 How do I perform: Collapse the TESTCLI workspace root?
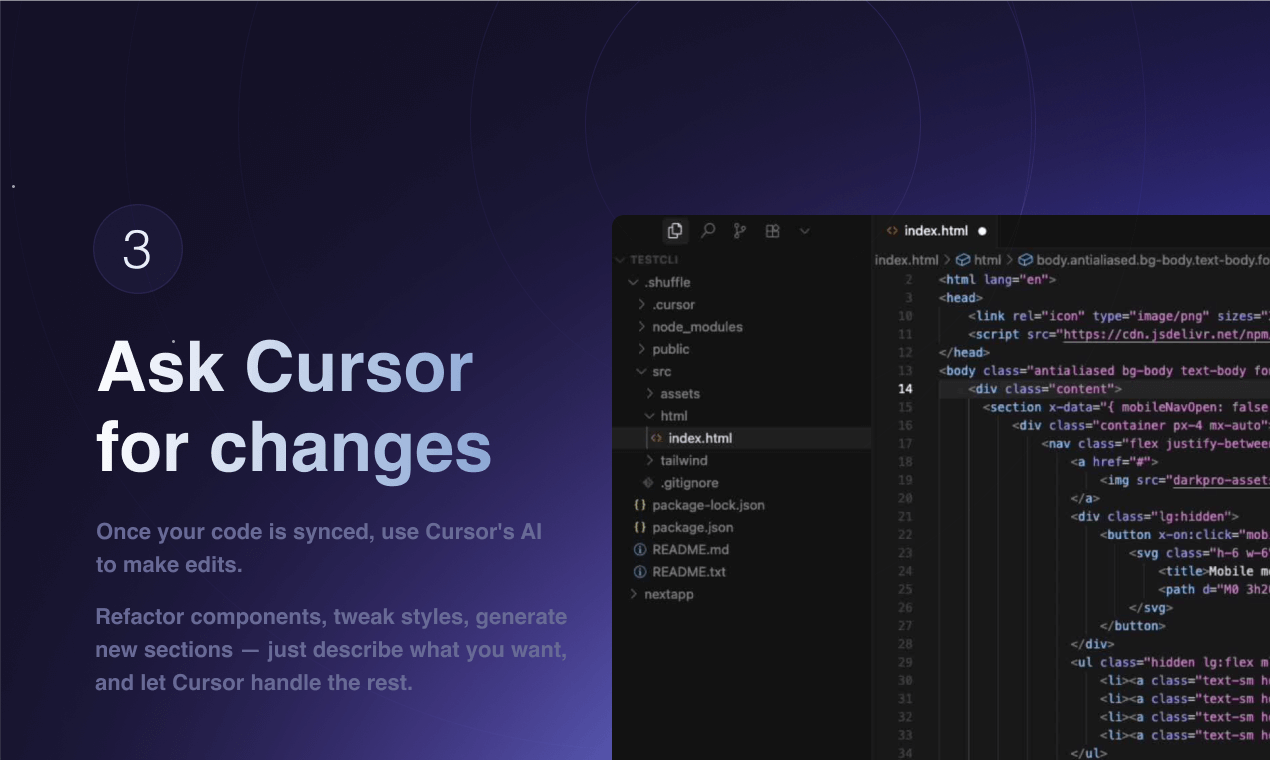coord(619,260)
